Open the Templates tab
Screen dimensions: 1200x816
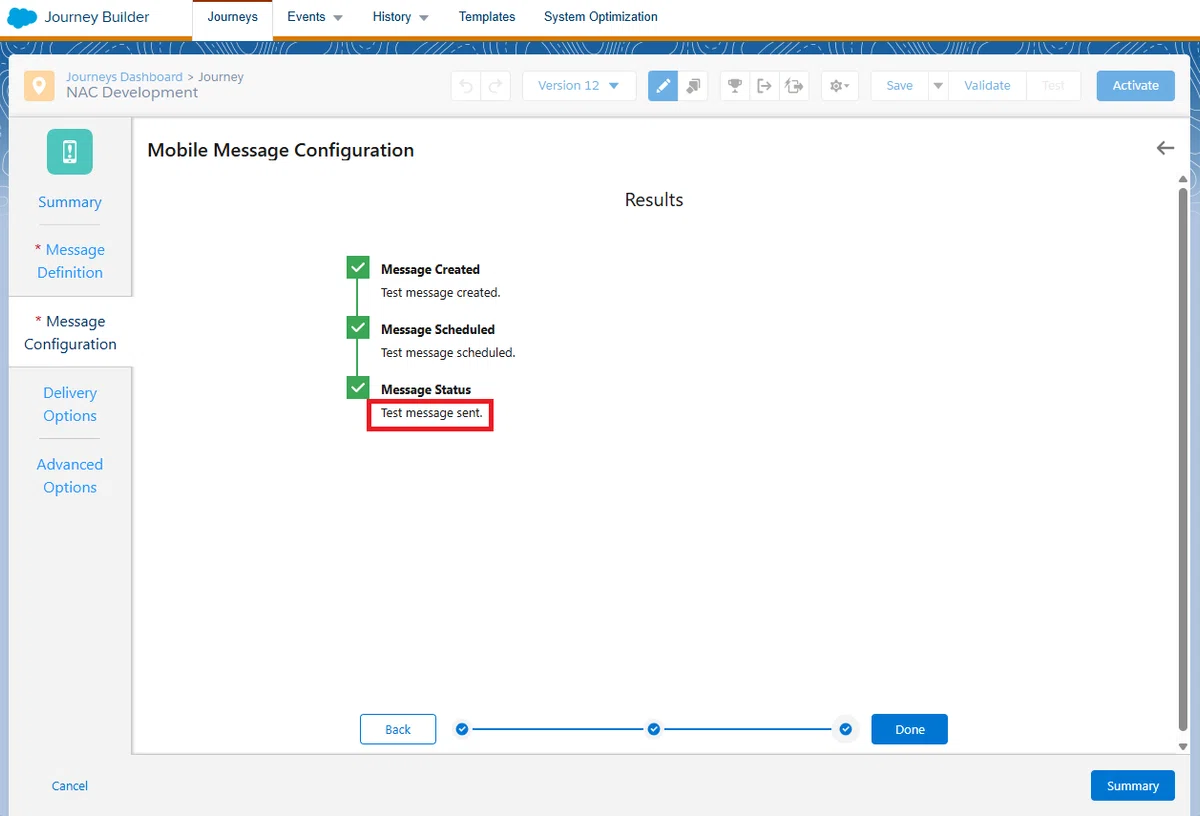pos(487,17)
